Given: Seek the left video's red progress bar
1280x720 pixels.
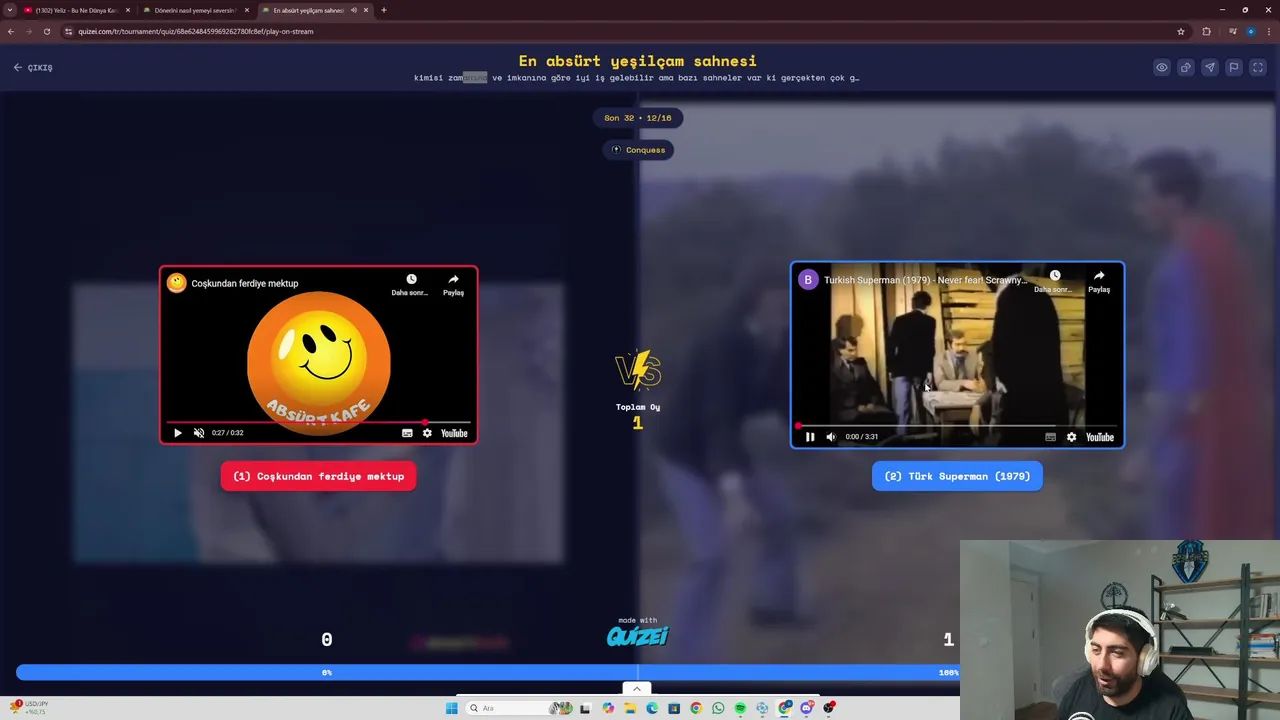Looking at the screenshot, I should (x=318, y=423).
